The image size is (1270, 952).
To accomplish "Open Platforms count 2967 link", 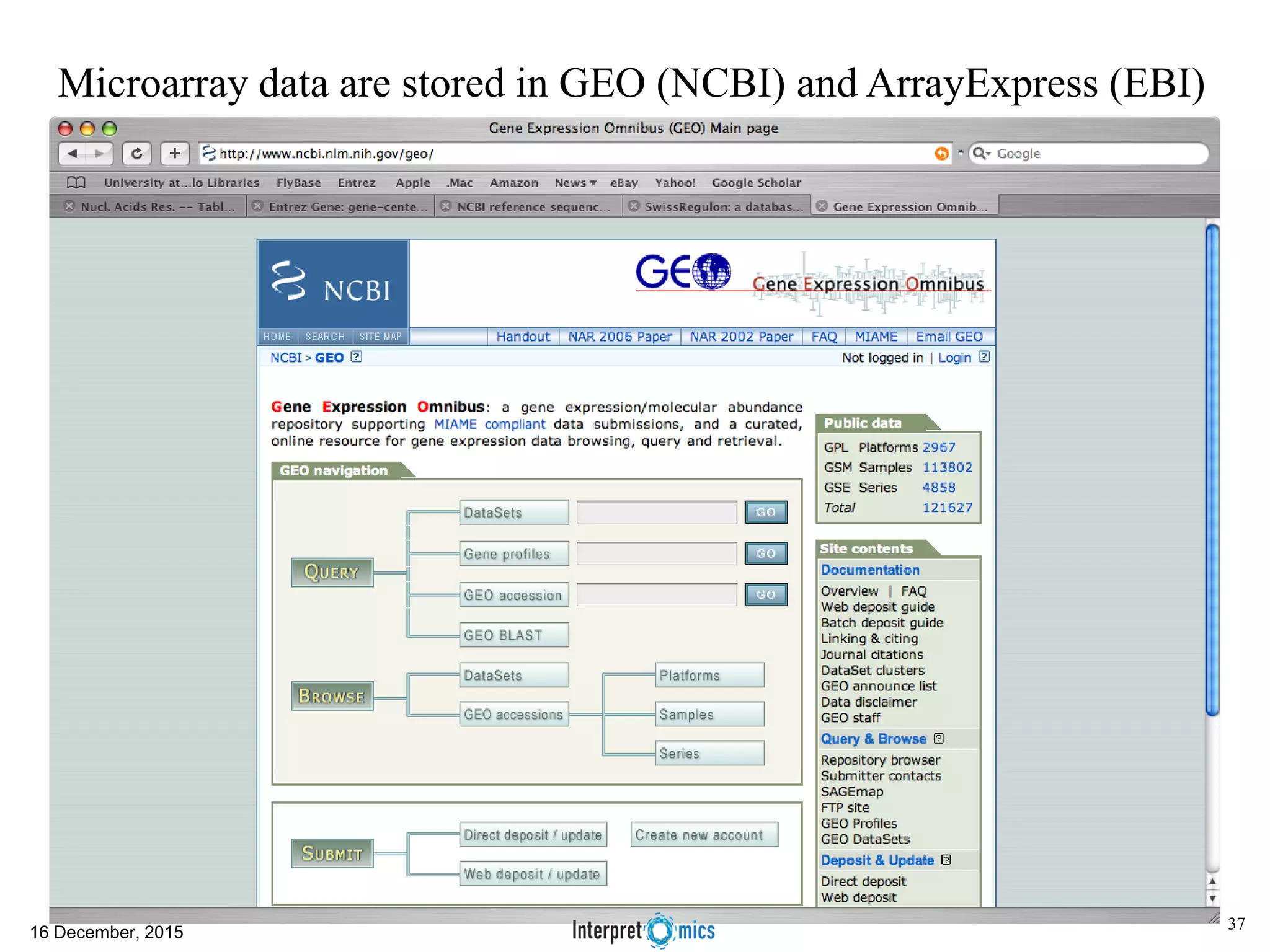I will coord(939,447).
